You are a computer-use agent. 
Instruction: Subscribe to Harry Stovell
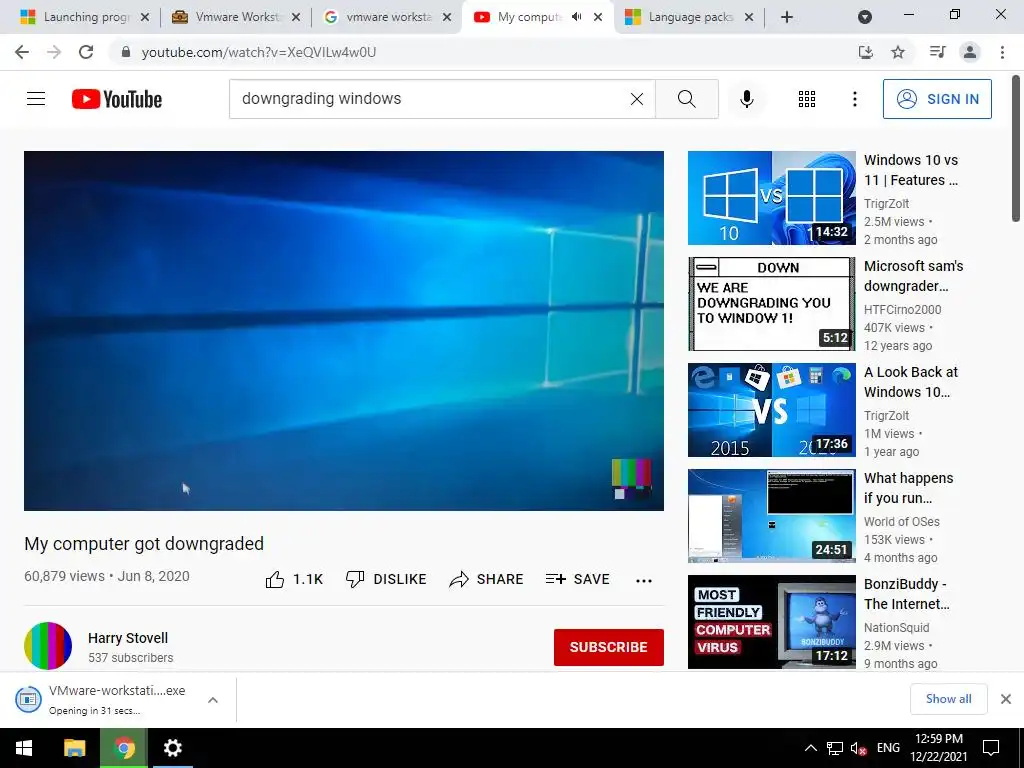pyautogui.click(x=609, y=647)
